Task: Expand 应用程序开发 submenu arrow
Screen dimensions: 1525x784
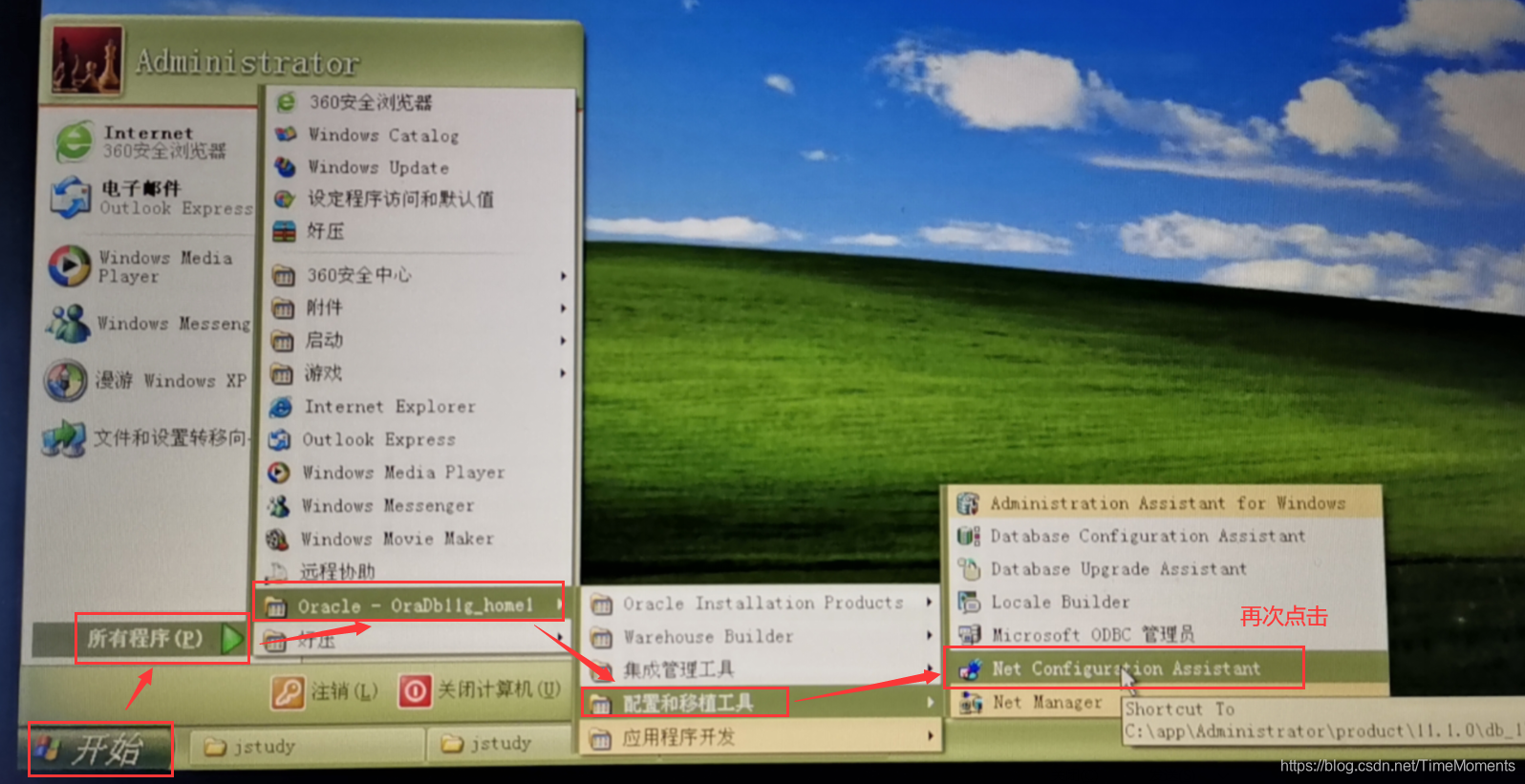Action: point(929,736)
